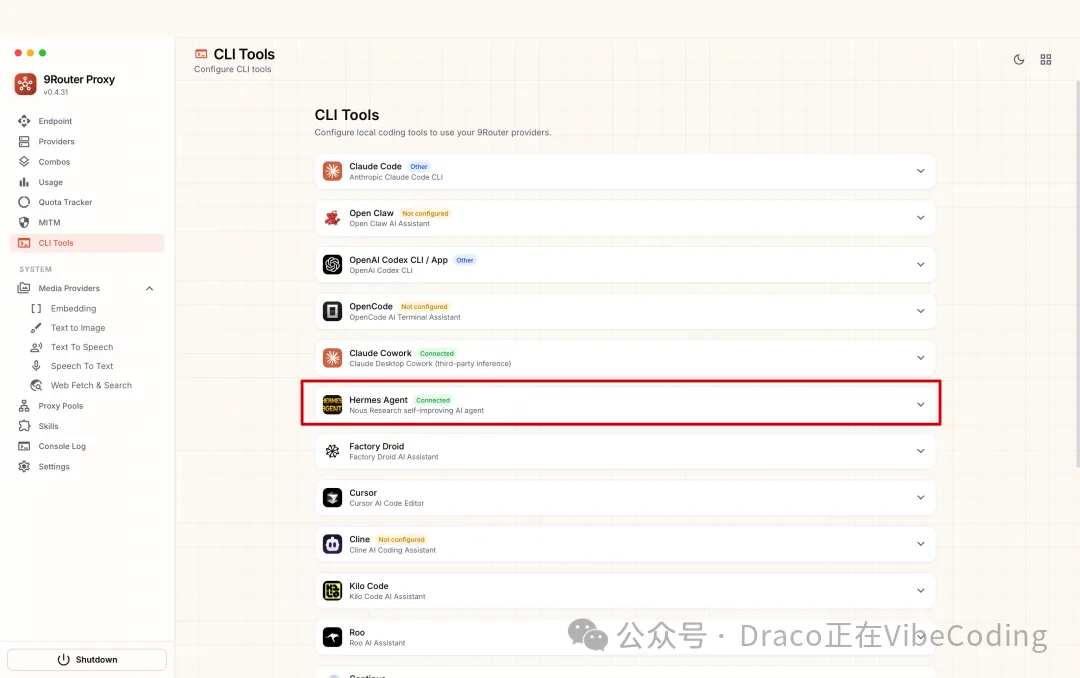Screen dimensions: 1080x678
Task: Expand the OpenCode row chevron
Action: coord(920,311)
